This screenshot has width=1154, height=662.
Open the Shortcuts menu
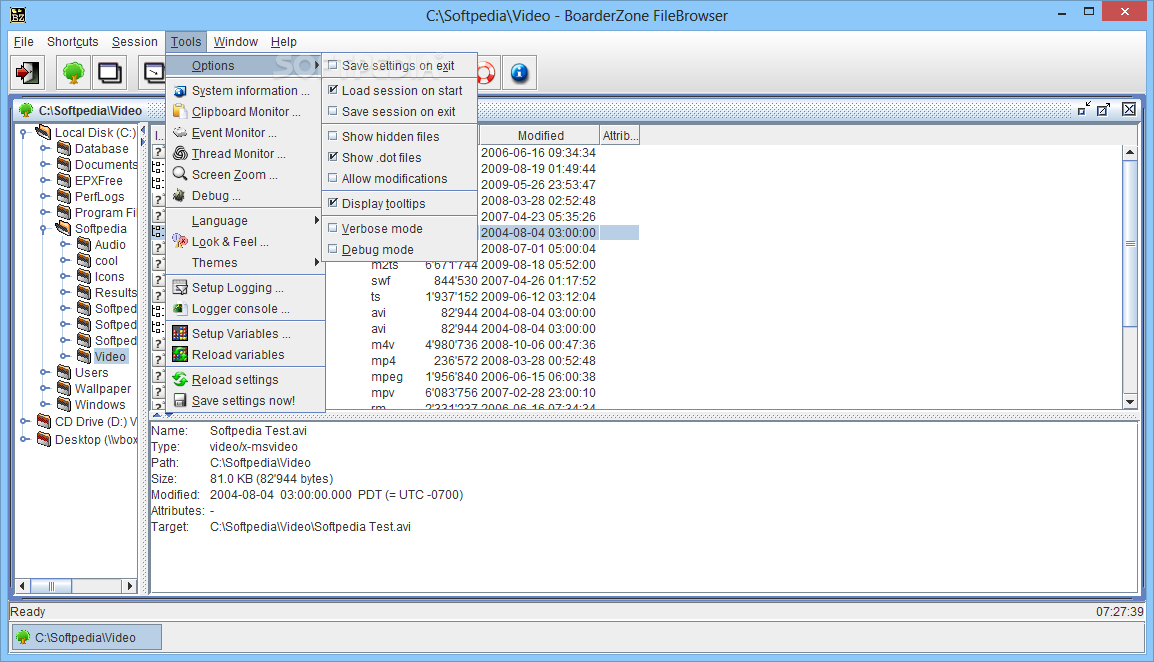72,42
